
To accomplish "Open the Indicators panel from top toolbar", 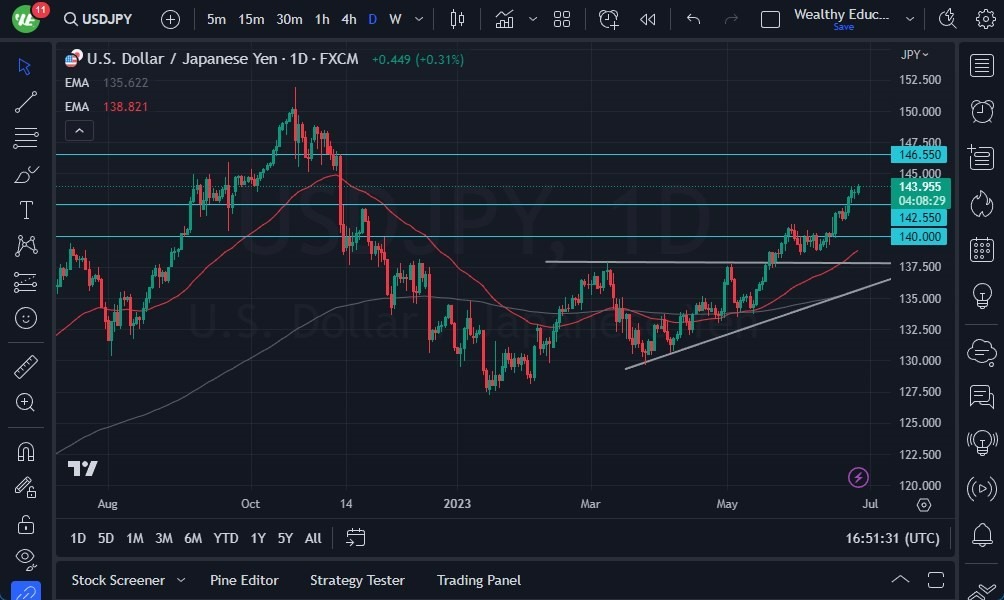I will coord(504,18).
